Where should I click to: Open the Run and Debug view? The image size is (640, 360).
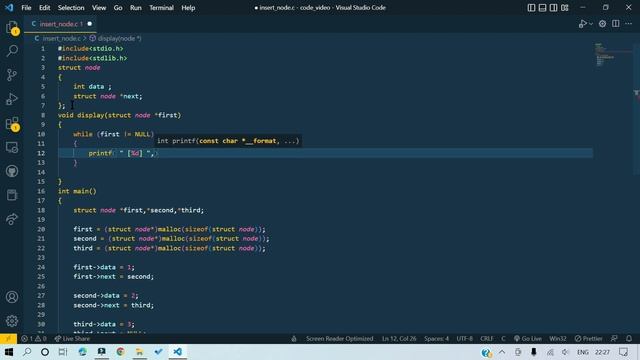(12, 99)
